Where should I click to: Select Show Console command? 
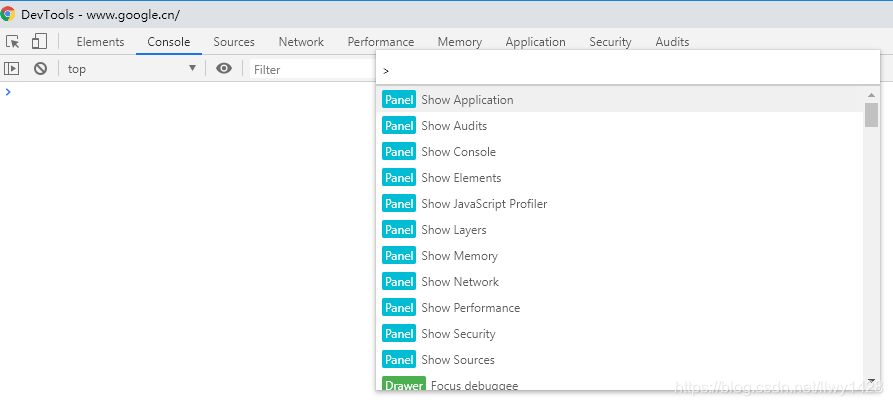point(620,152)
